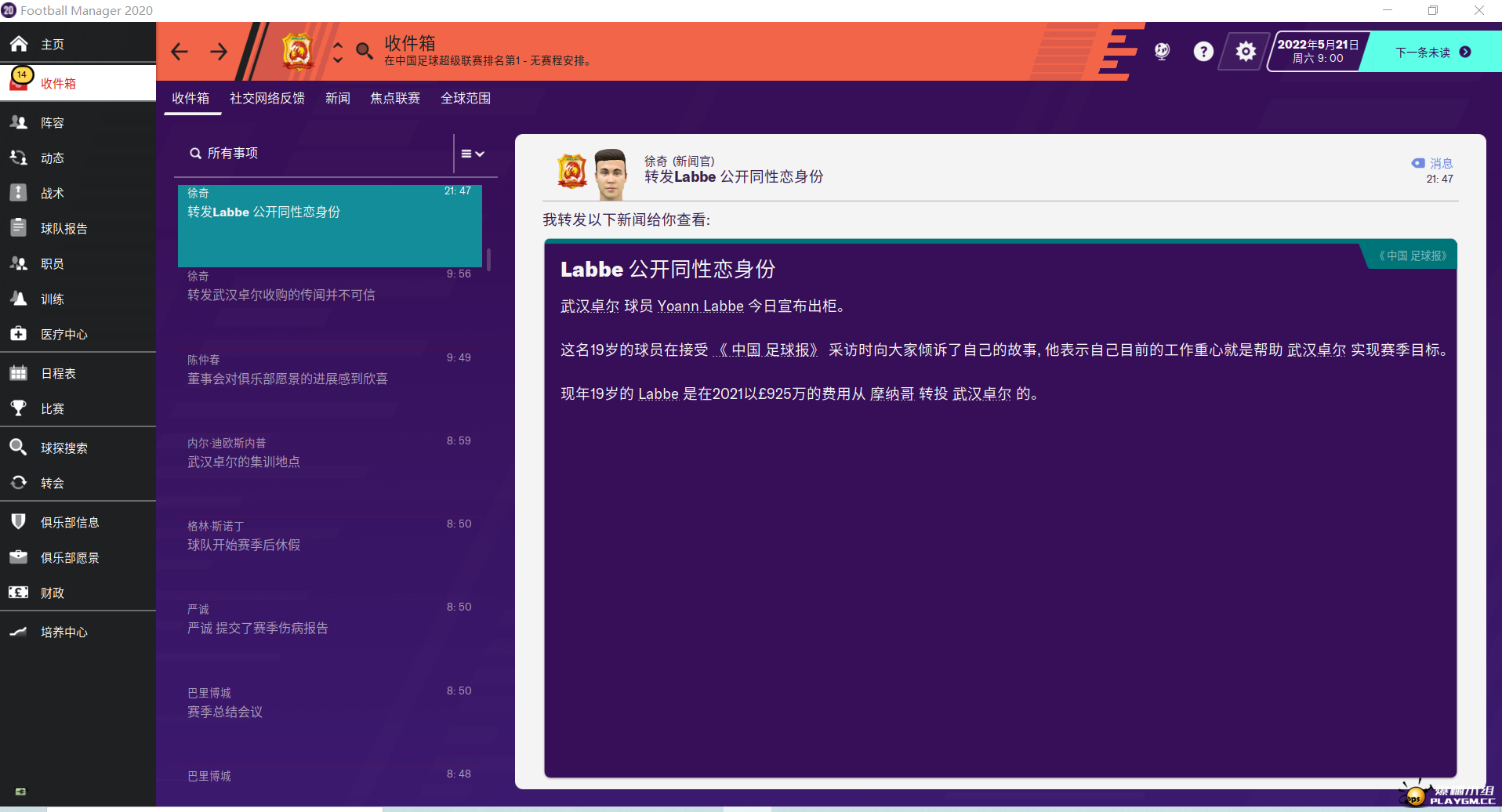This screenshot has width=1502, height=812.
Task: Open the search magnifier in header
Action: (x=365, y=52)
